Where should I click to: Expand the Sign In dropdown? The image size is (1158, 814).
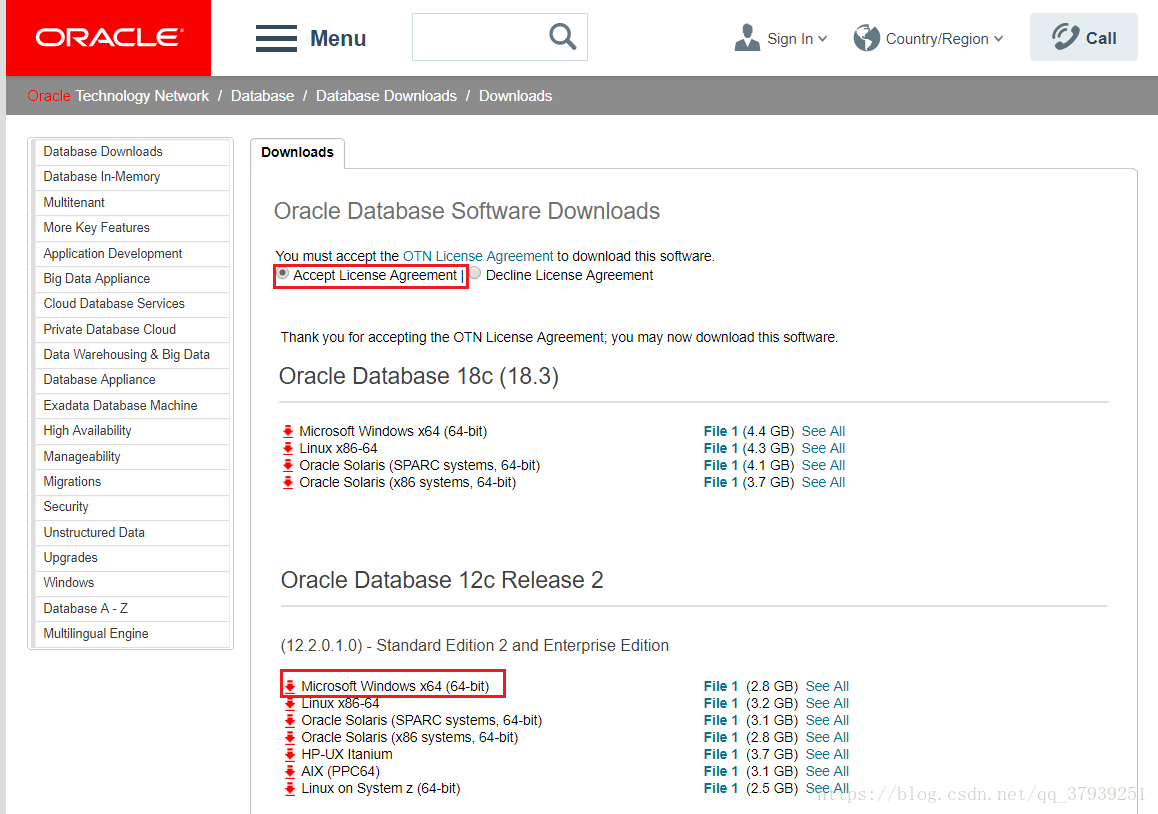click(823, 38)
